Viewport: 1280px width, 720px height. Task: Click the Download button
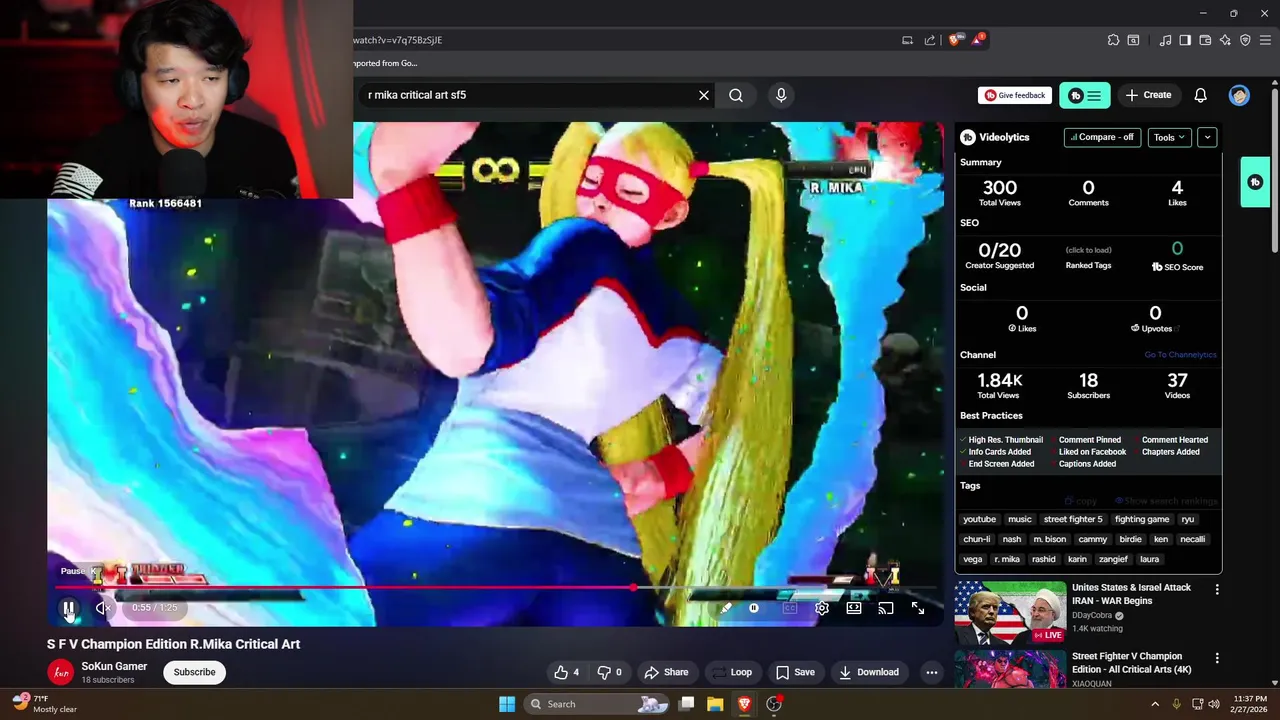868,672
